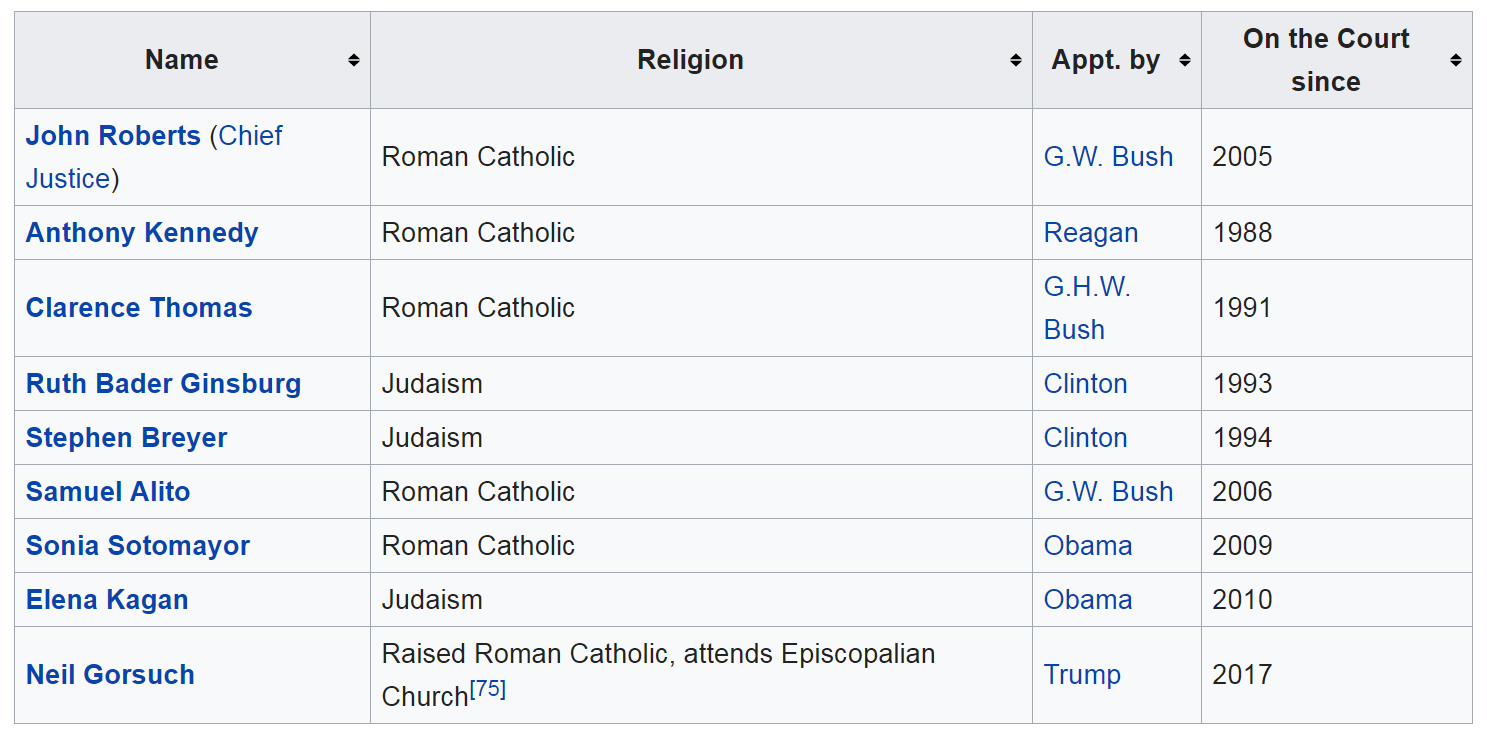
Task: Open Trump appointer link
Action: tap(1082, 675)
